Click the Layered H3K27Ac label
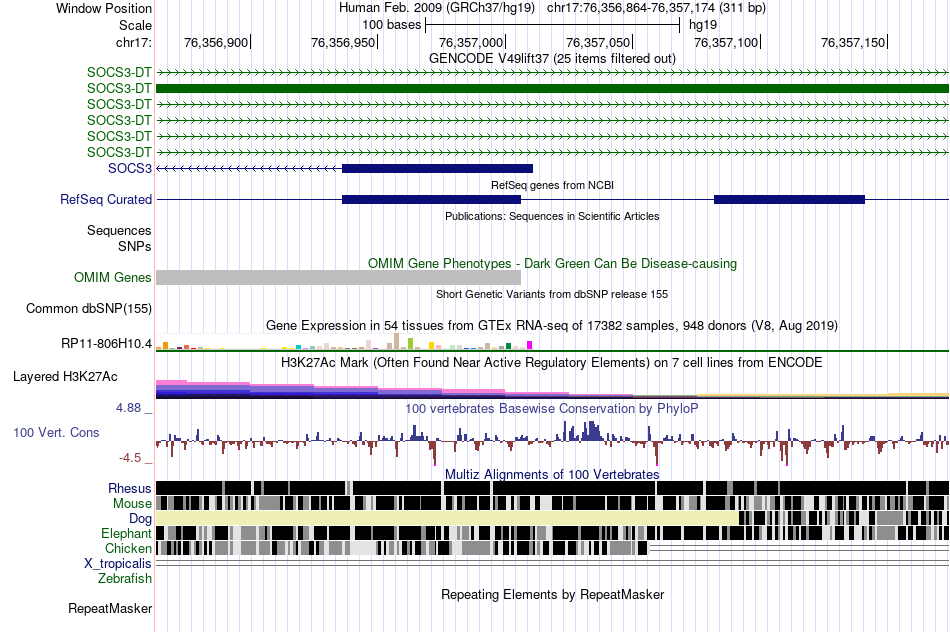The height and width of the screenshot is (632, 950). [x=65, y=376]
